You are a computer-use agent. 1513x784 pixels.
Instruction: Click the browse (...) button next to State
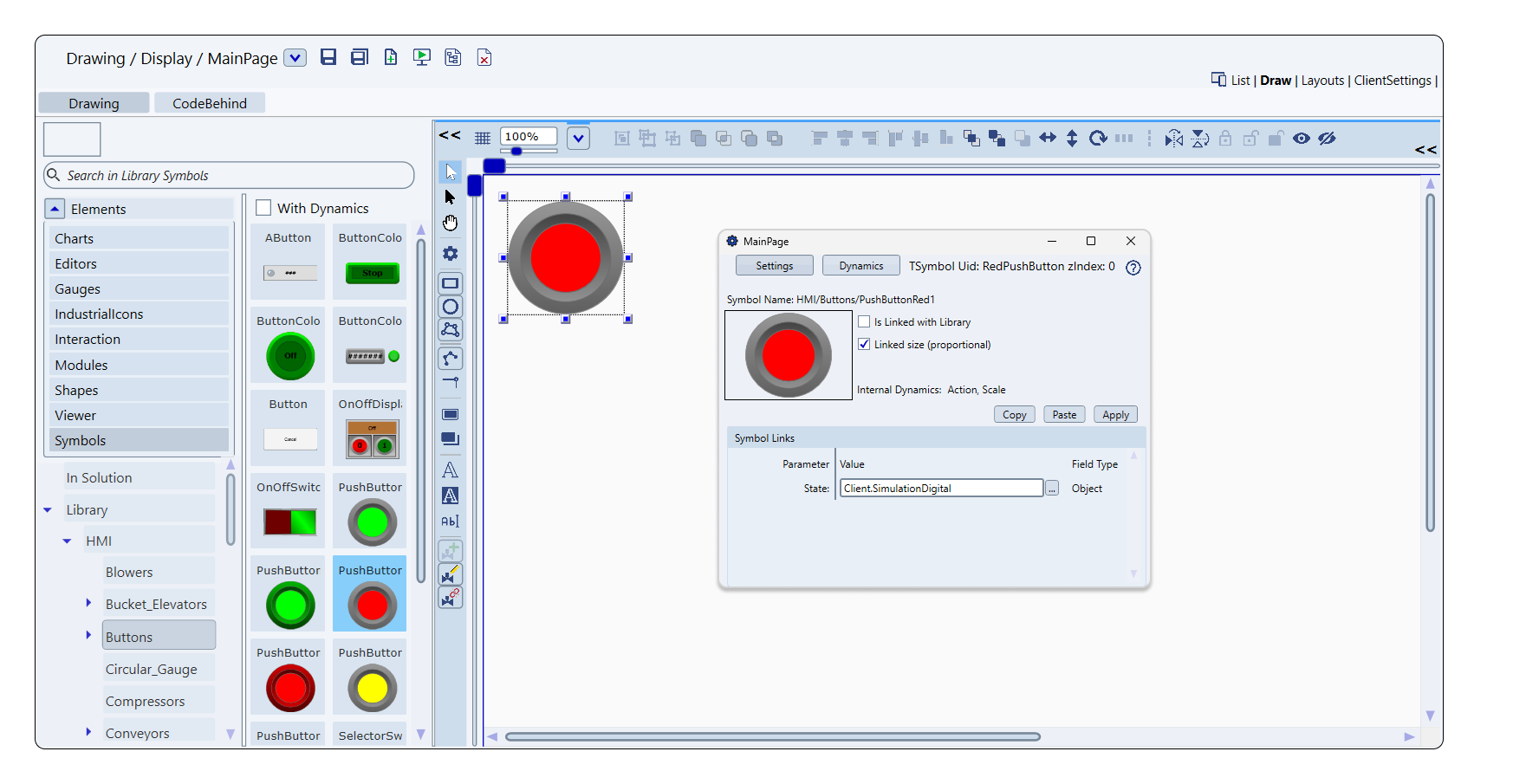(x=1052, y=489)
